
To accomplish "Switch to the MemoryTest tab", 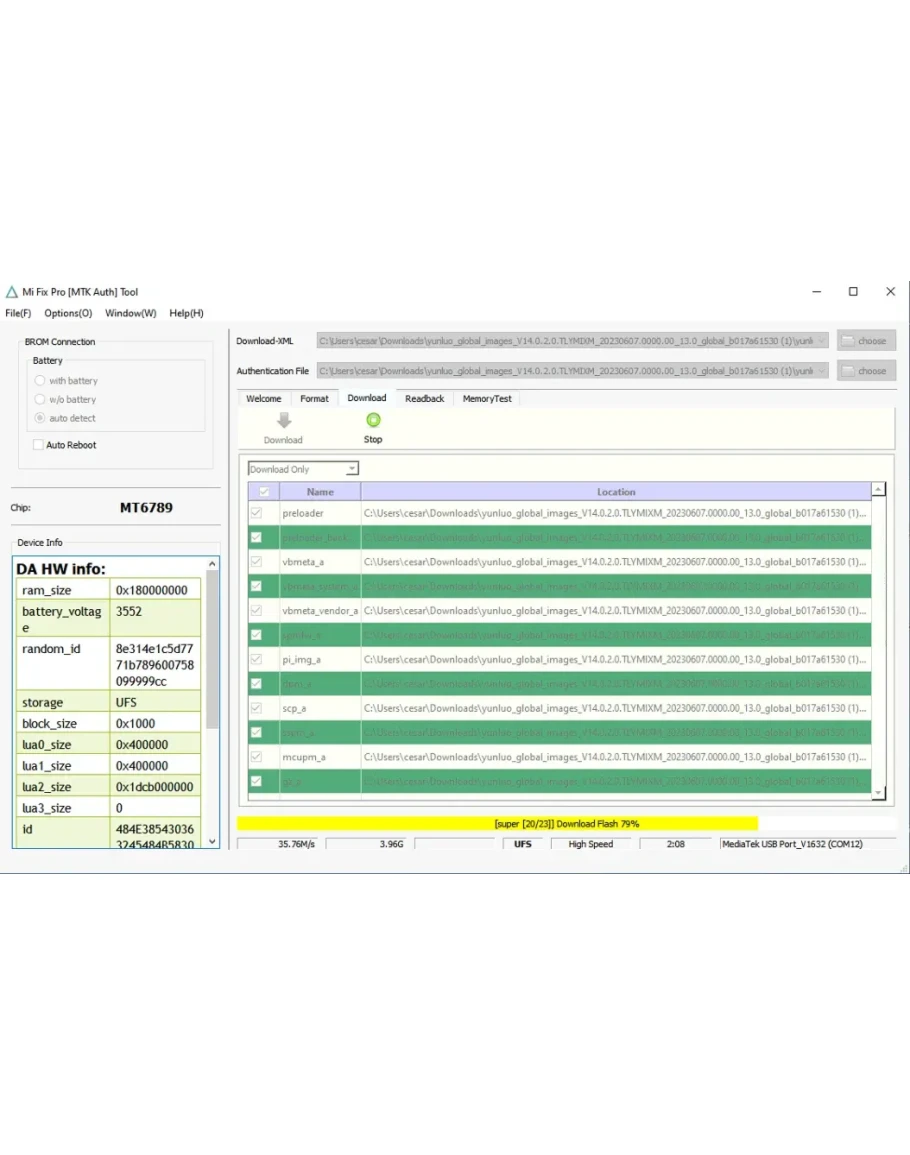I will point(487,399).
